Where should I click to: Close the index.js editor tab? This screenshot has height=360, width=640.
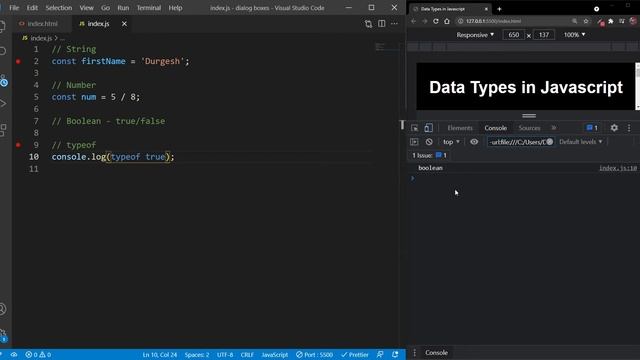point(124,24)
